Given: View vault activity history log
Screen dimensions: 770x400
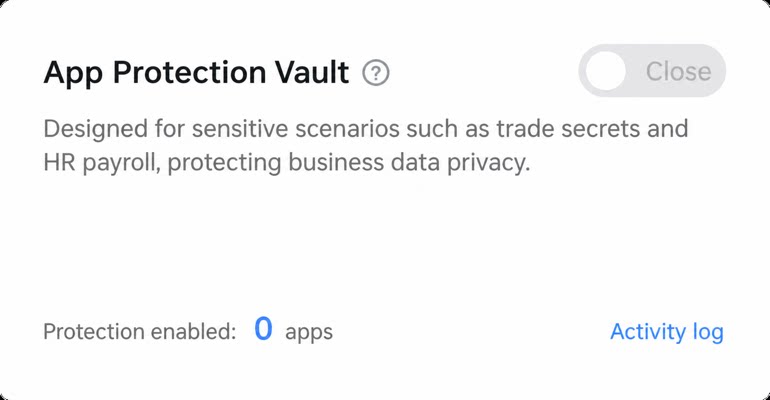Looking at the screenshot, I should [667, 332].
